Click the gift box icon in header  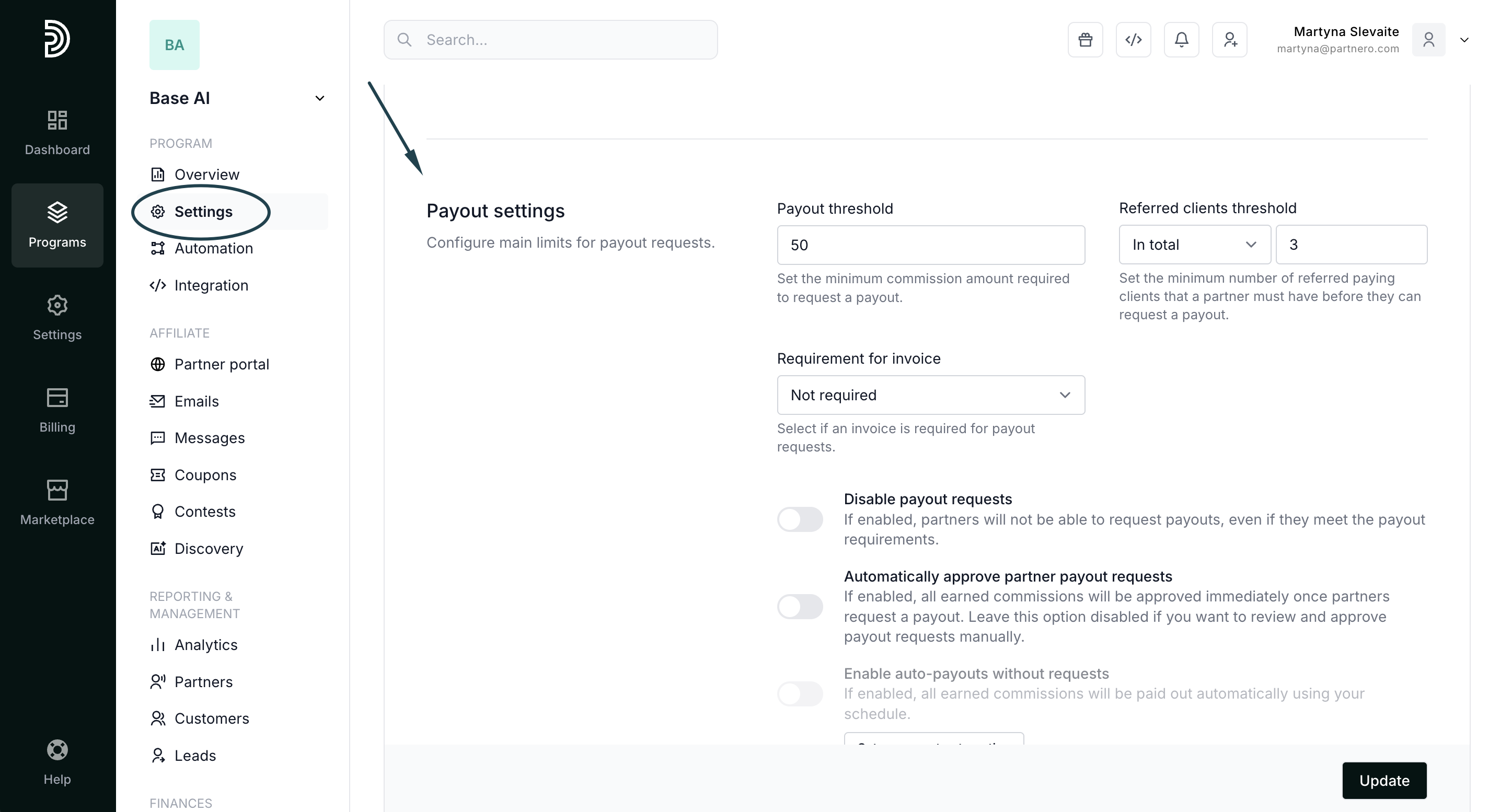click(1085, 40)
